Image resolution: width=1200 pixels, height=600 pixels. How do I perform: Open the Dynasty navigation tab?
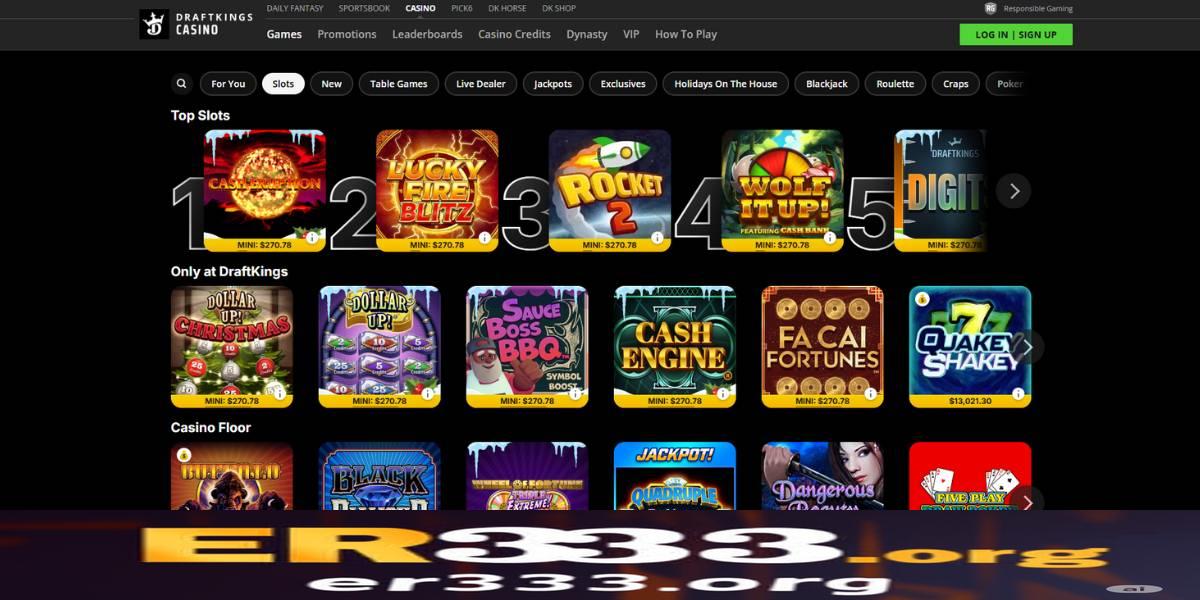click(587, 34)
